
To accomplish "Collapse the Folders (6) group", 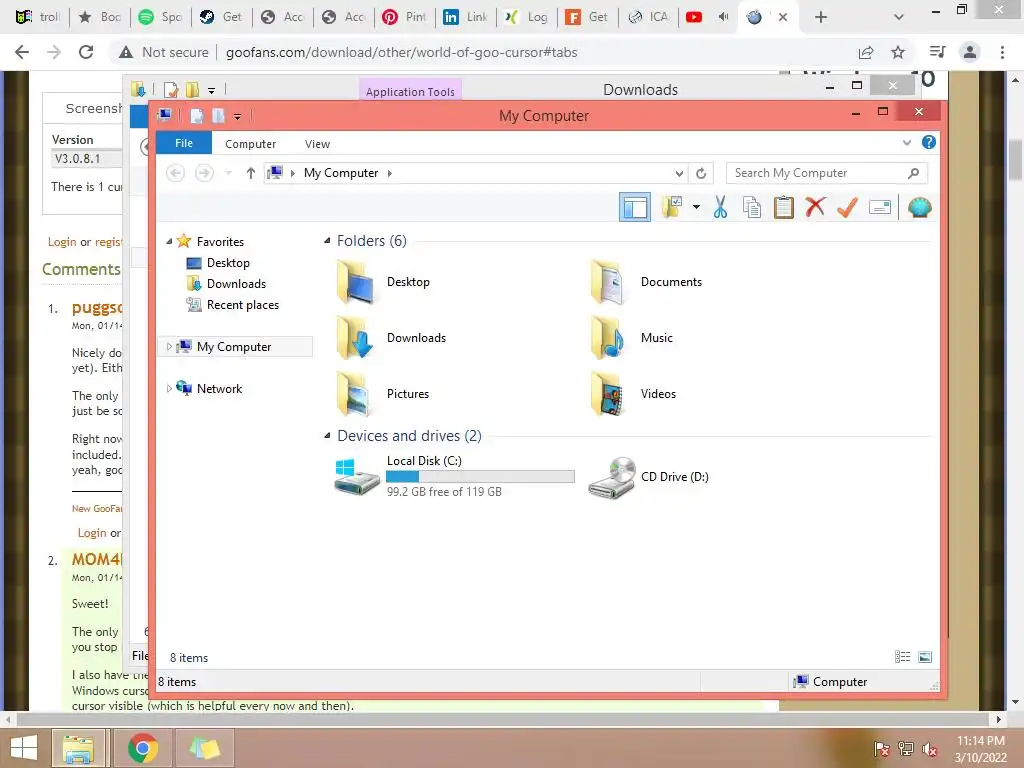I will pos(327,241).
